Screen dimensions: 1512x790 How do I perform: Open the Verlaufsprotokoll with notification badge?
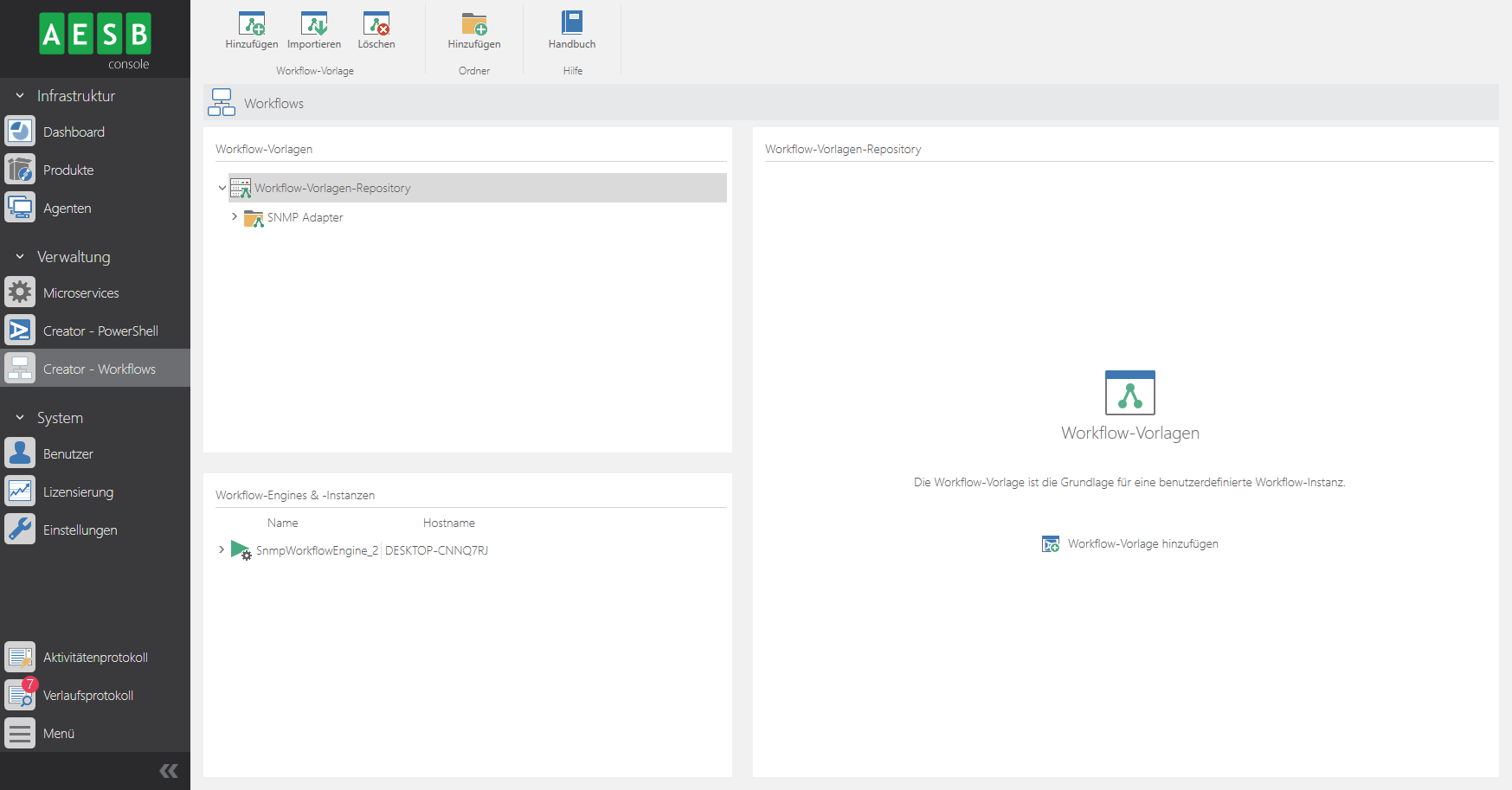pyautogui.click(x=87, y=696)
